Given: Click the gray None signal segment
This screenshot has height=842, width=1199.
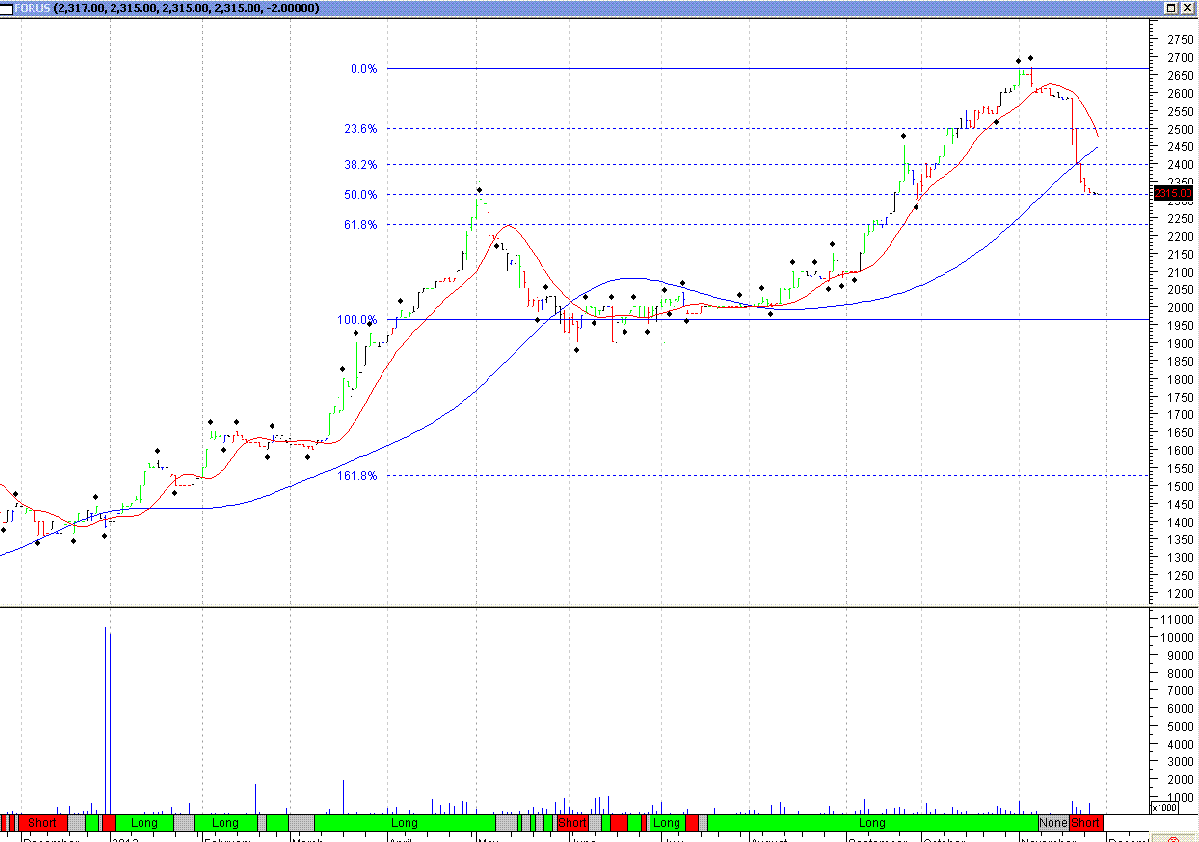Looking at the screenshot, I should [x=1053, y=823].
